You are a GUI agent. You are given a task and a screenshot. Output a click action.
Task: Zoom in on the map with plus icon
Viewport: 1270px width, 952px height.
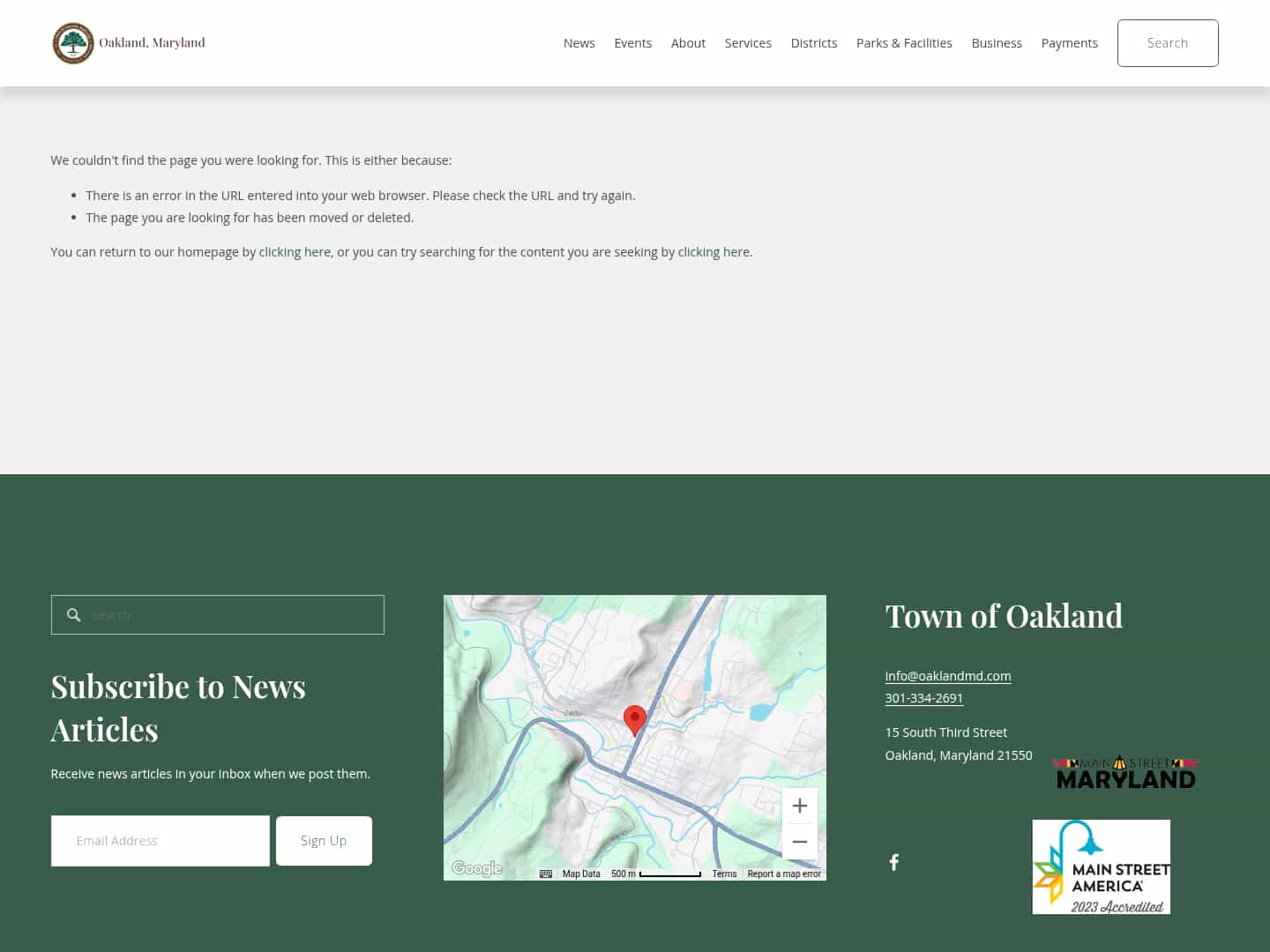[799, 805]
